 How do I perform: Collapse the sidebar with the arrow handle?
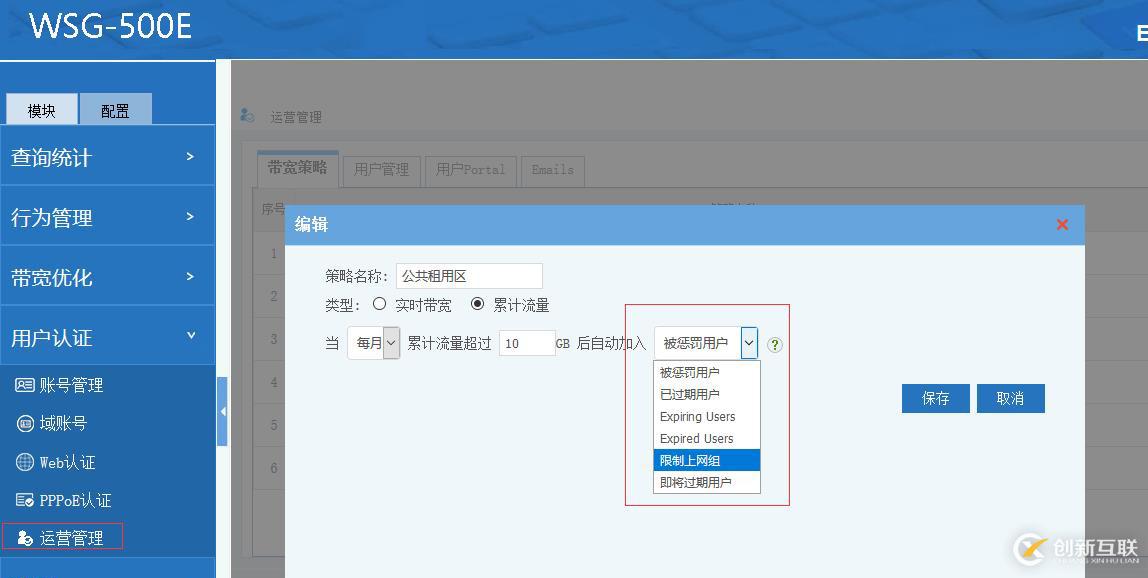222,412
